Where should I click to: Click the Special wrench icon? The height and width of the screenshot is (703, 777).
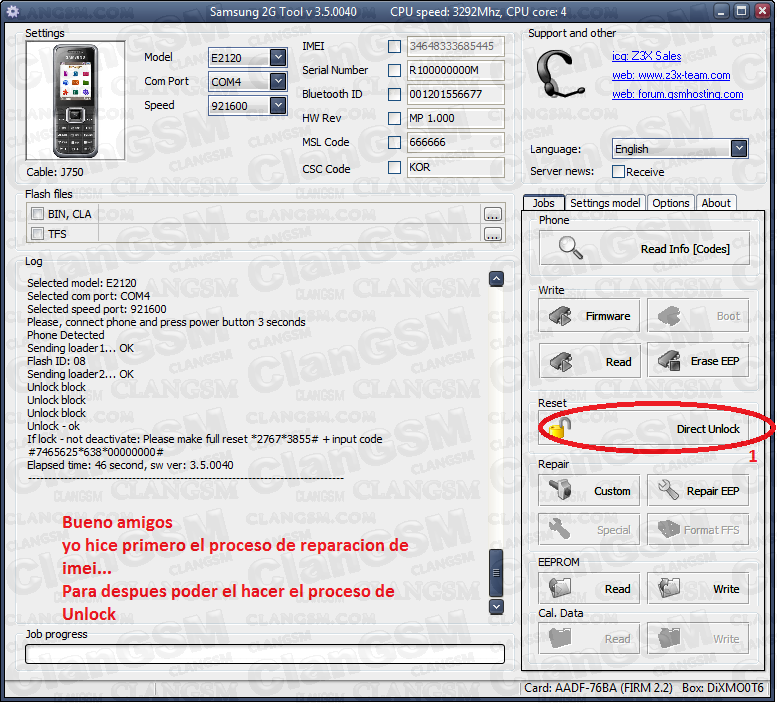pos(560,529)
